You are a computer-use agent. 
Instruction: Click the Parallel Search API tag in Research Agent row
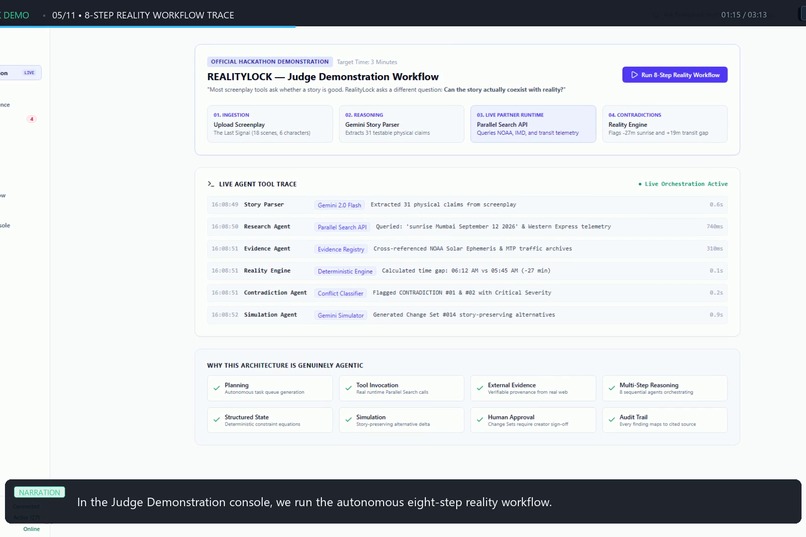coord(342,227)
